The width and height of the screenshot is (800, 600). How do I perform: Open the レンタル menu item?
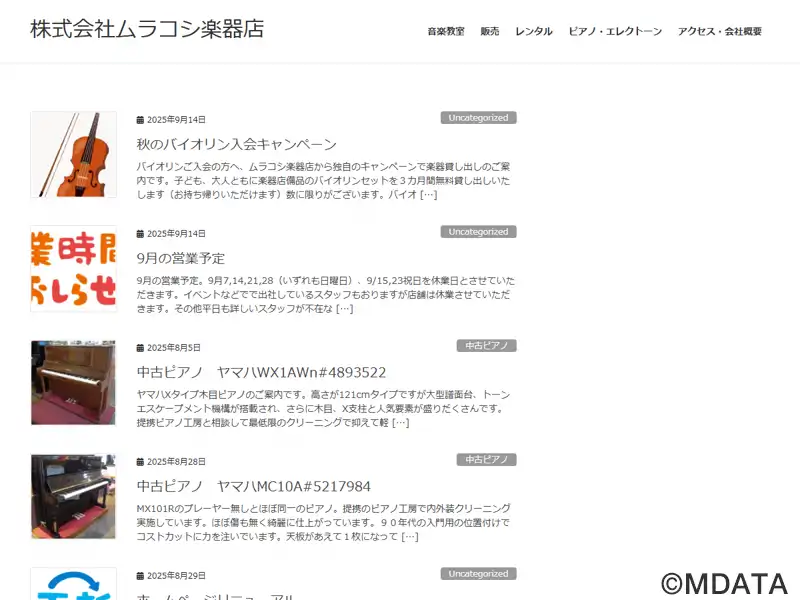[534, 31]
